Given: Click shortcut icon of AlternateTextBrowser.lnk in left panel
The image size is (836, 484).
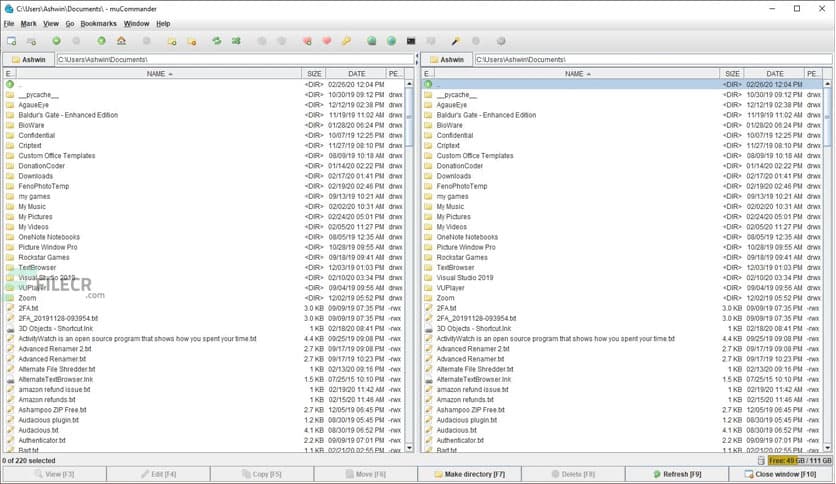Looking at the screenshot, I should pyautogui.click(x=10, y=380).
